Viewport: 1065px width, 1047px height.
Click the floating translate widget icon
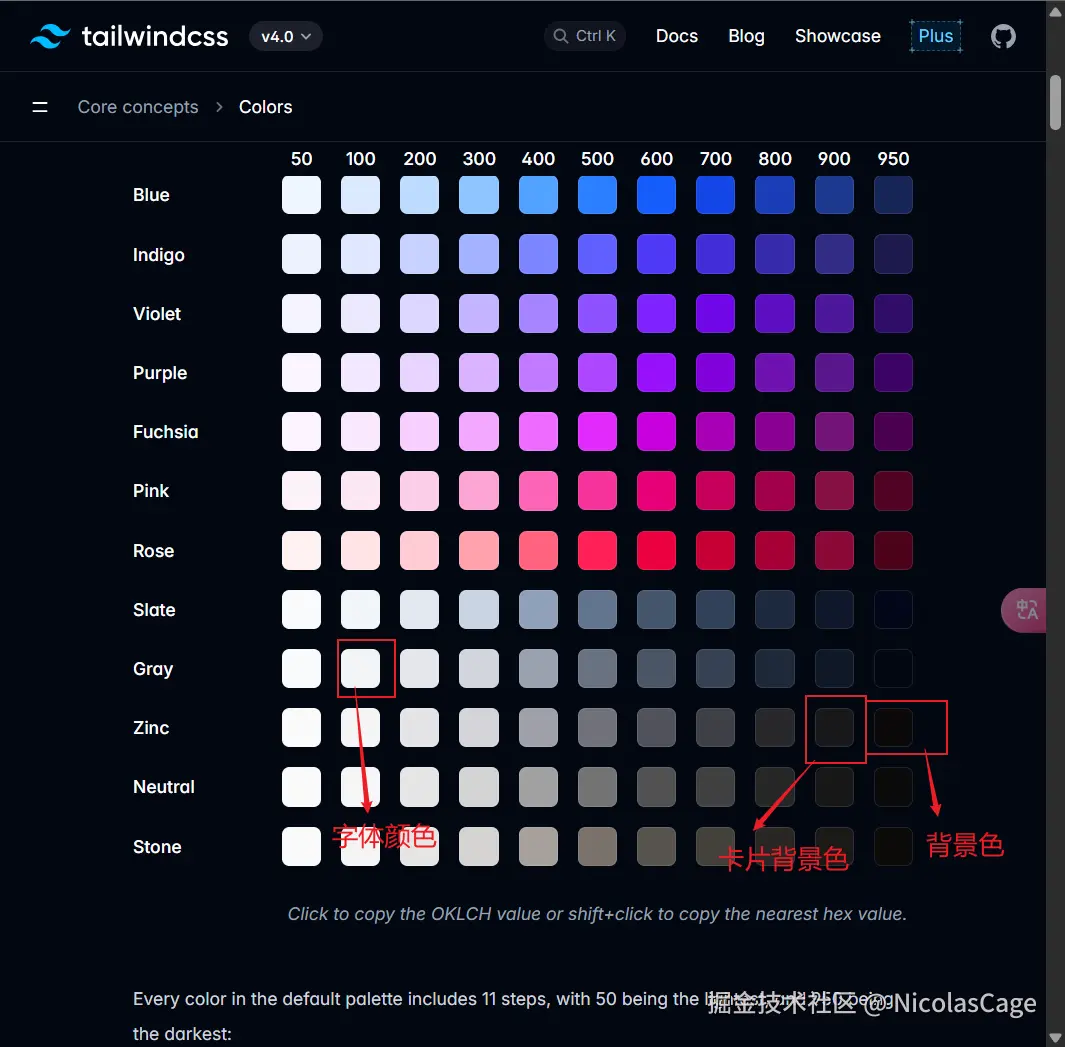point(1026,609)
